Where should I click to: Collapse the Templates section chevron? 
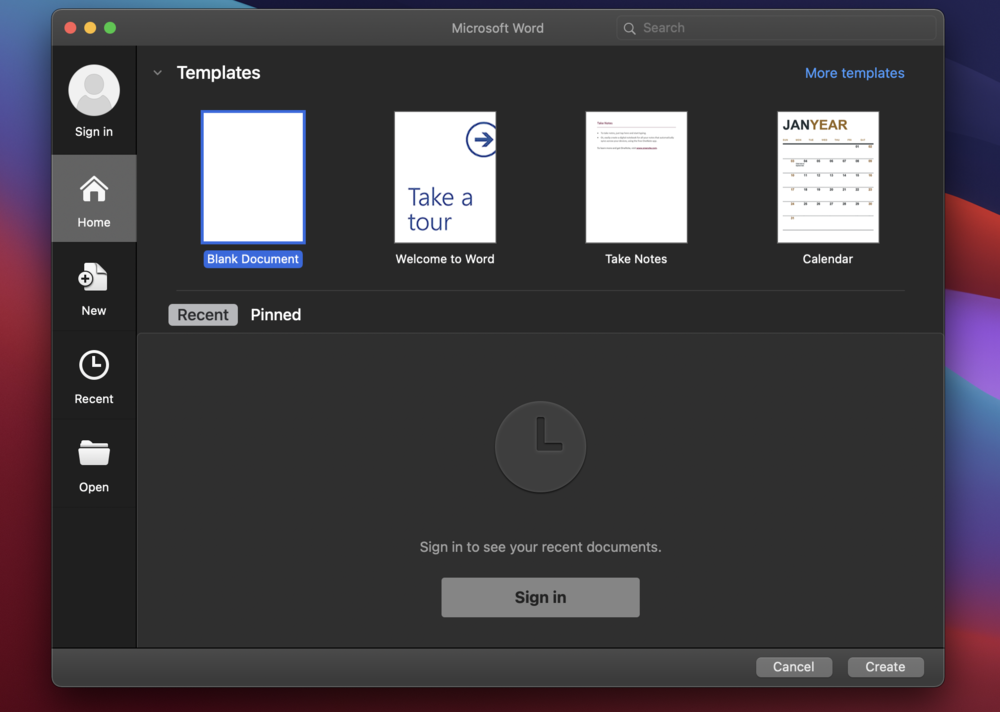pyautogui.click(x=157, y=73)
